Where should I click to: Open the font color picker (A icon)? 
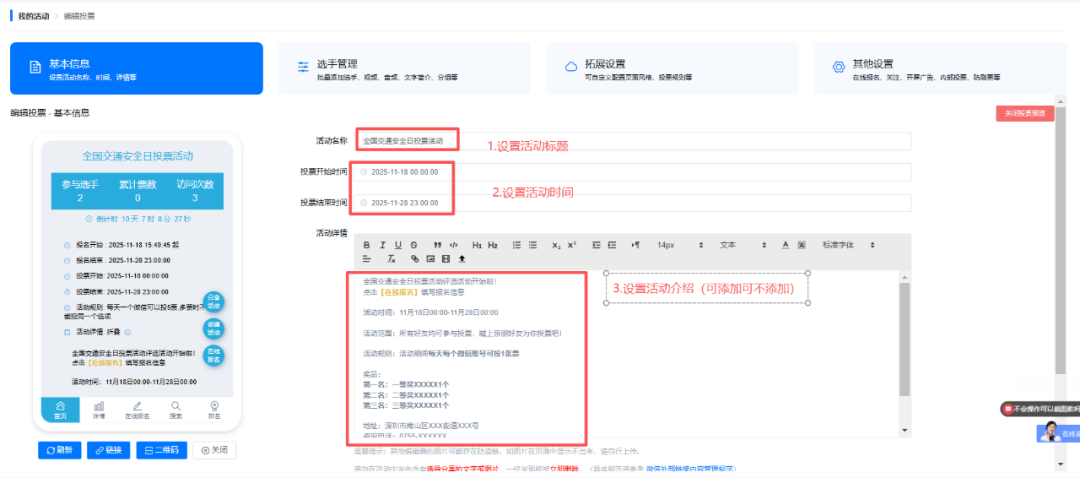pyautogui.click(x=785, y=245)
